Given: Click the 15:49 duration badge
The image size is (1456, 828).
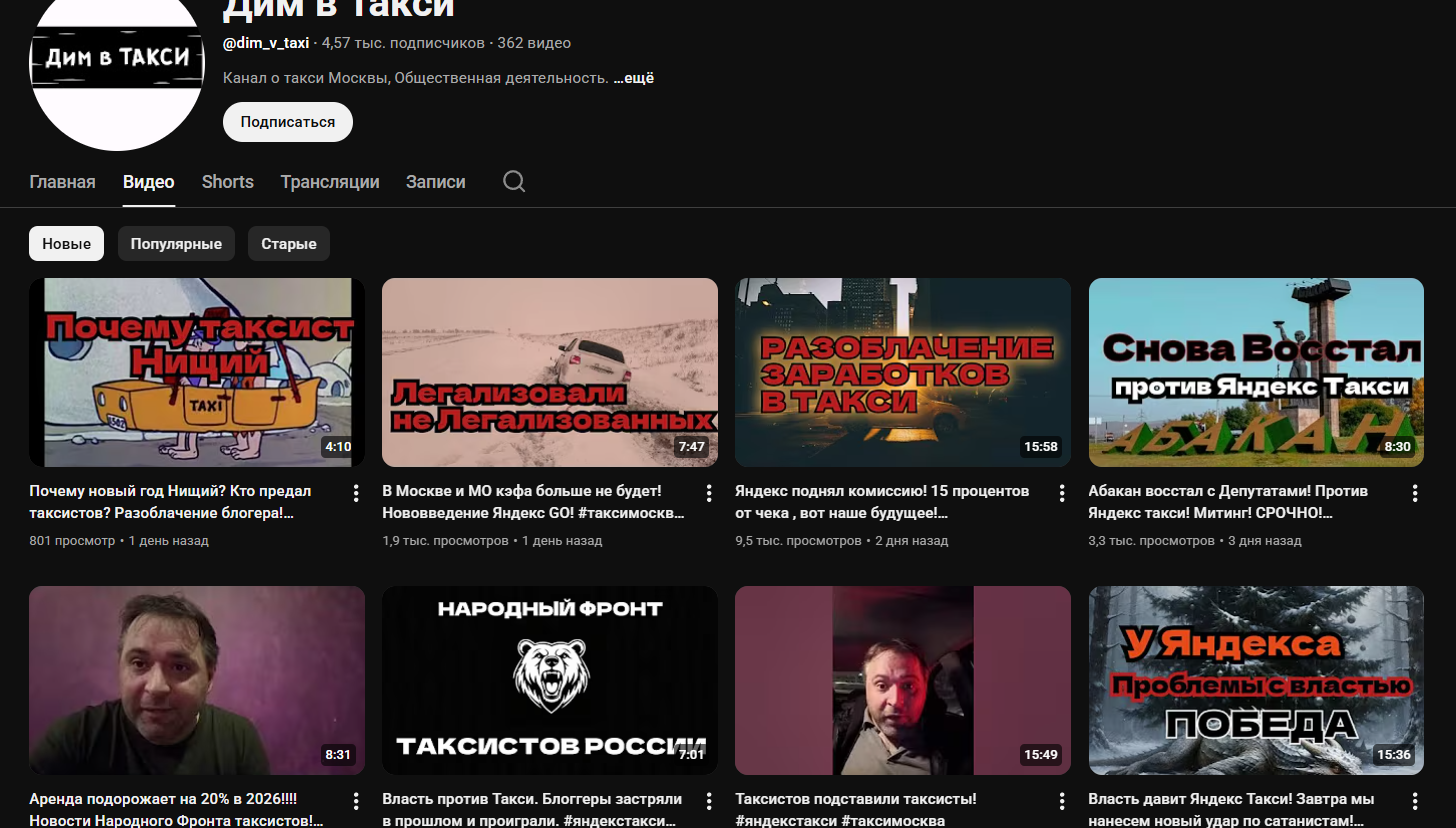Looking at the screenshot, I should [x=1040, y=755].
